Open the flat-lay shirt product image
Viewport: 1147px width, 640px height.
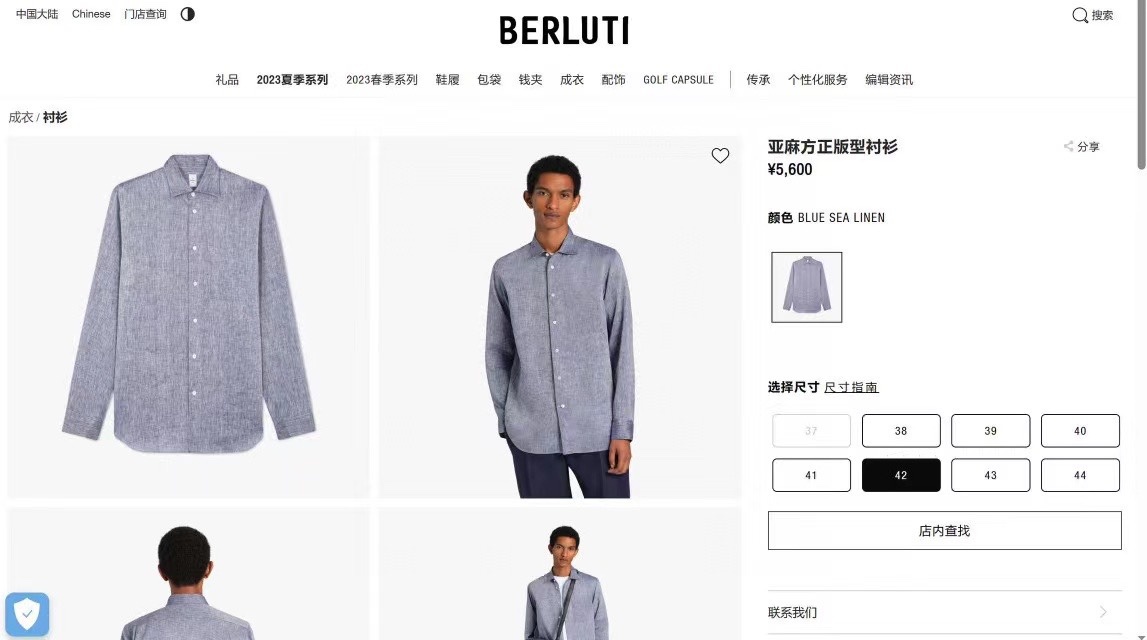[x=188, y=317]
